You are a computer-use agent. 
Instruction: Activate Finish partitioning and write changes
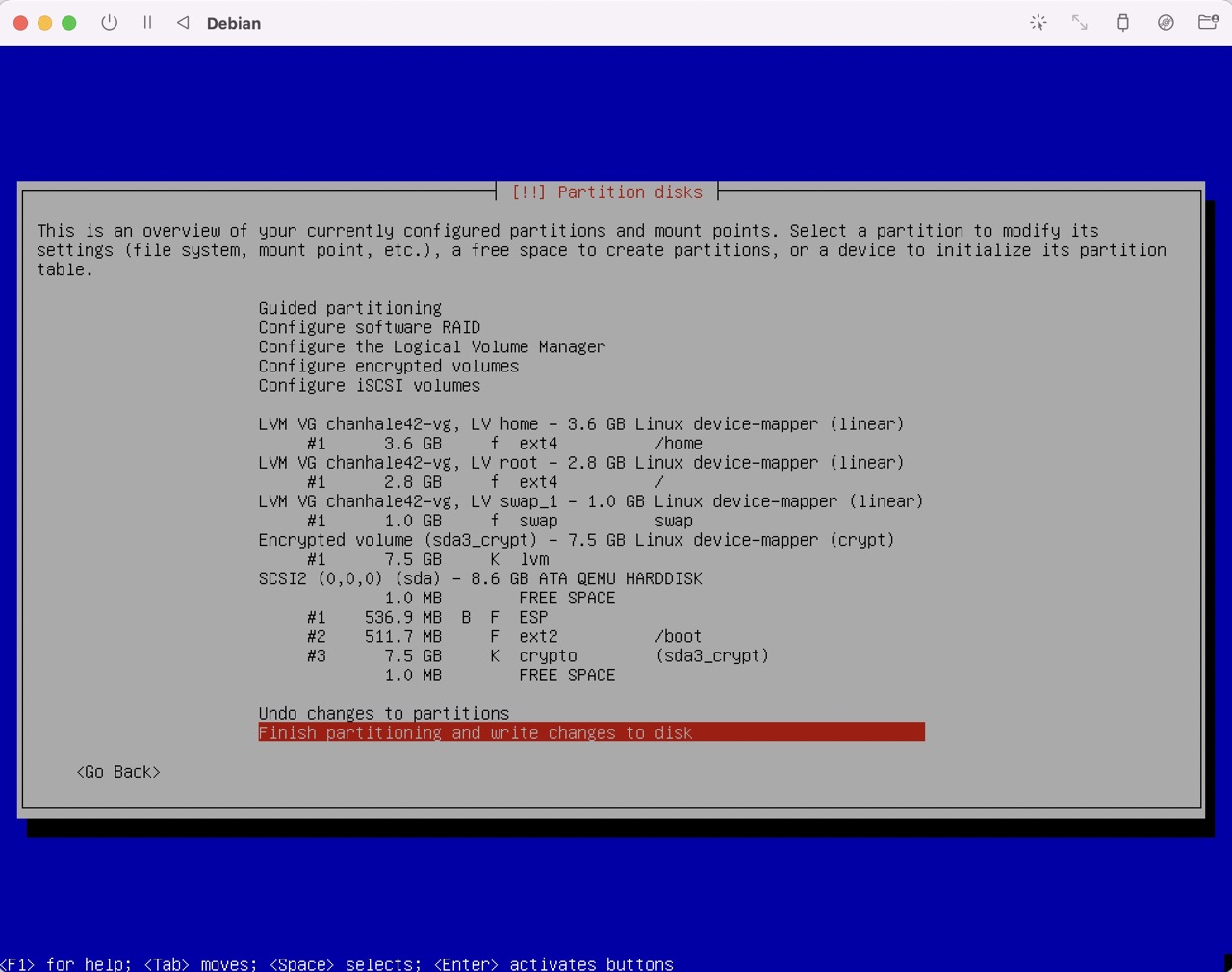(x=591, y=732)
